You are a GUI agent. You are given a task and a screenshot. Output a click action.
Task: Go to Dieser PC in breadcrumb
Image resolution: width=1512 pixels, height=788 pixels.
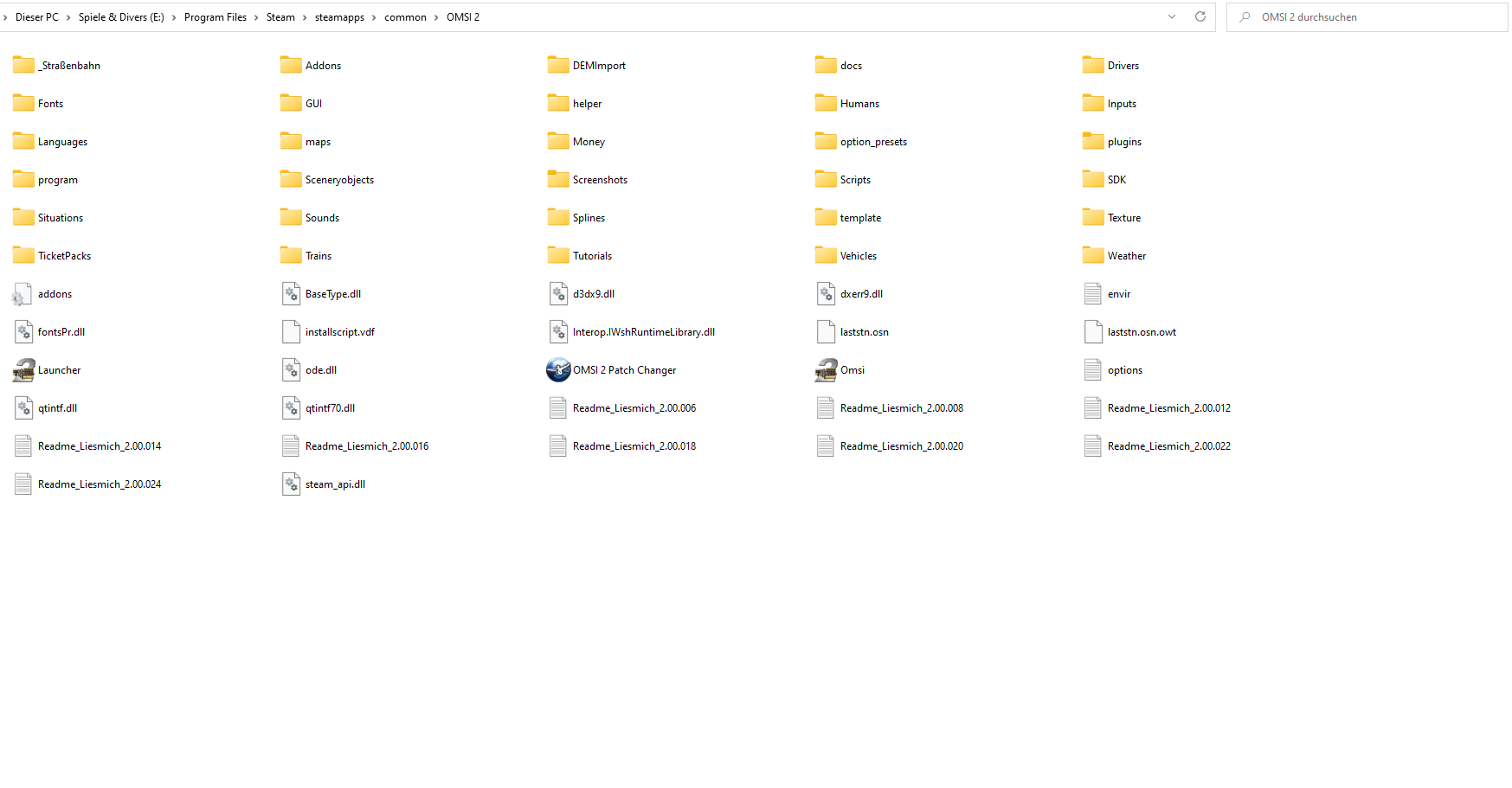click(x=37, y=17)
